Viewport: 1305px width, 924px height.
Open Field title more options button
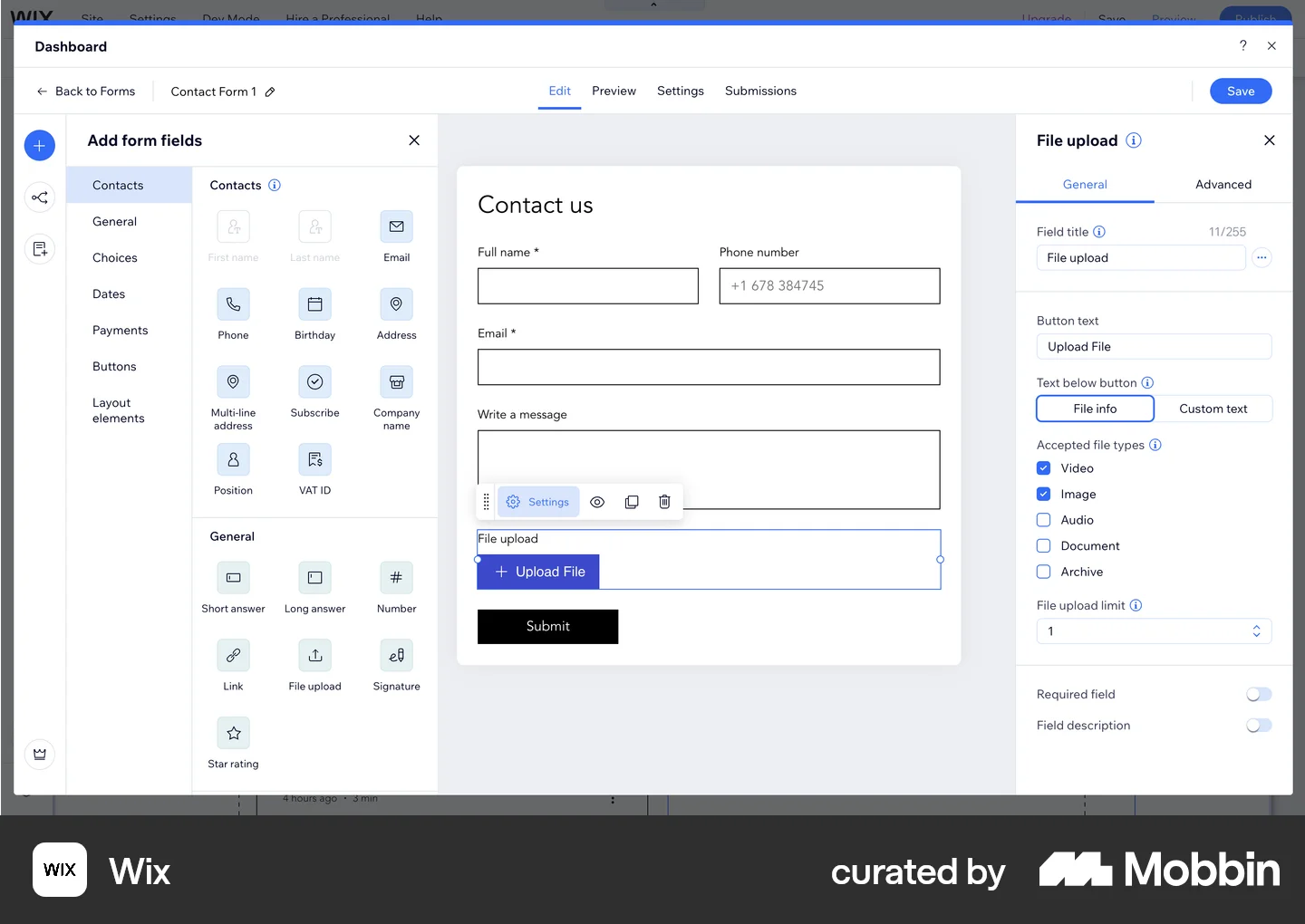1261,258
